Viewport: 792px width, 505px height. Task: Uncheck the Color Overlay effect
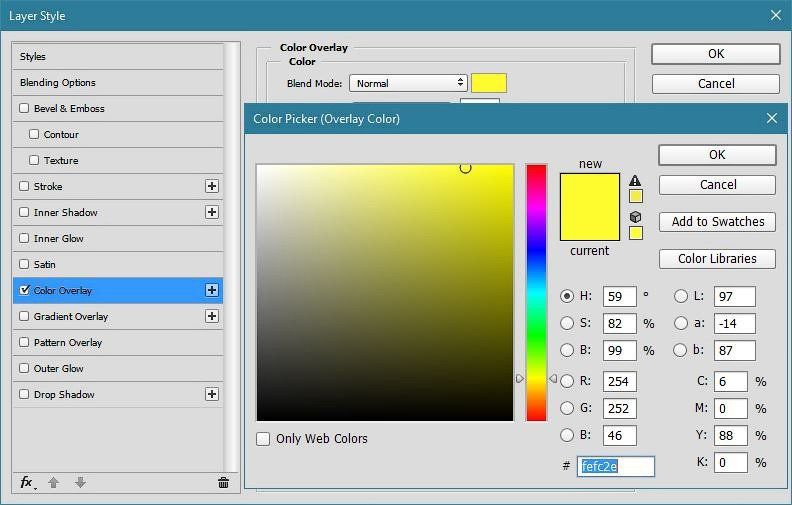click(25, 290)
